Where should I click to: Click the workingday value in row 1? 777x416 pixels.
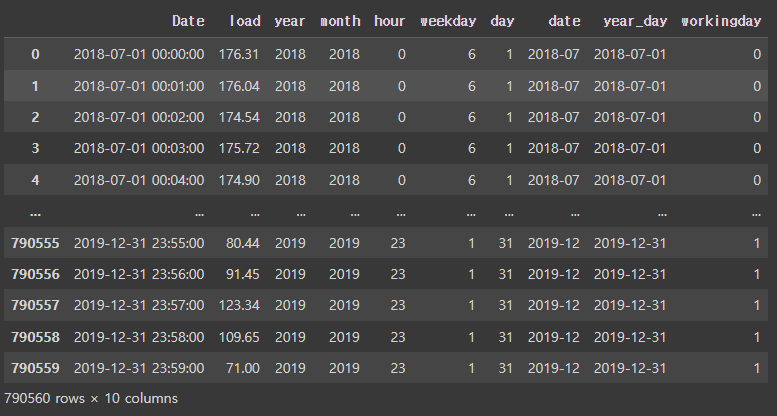coord(757,86)
